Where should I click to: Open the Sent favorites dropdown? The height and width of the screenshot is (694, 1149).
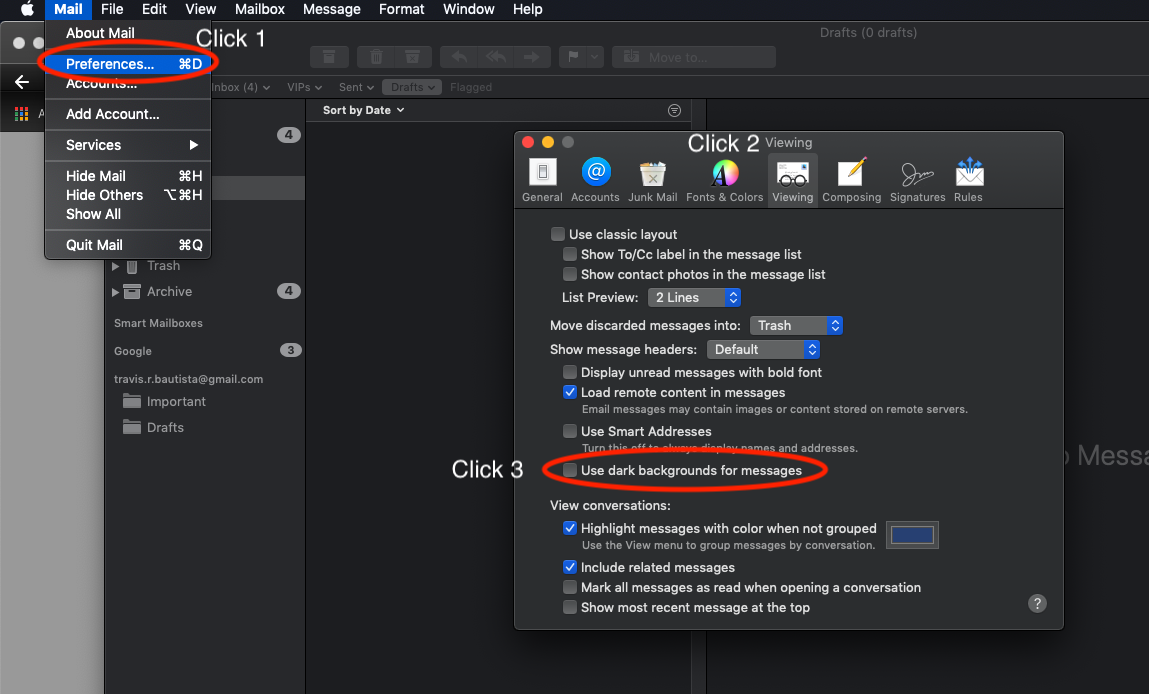356,87
